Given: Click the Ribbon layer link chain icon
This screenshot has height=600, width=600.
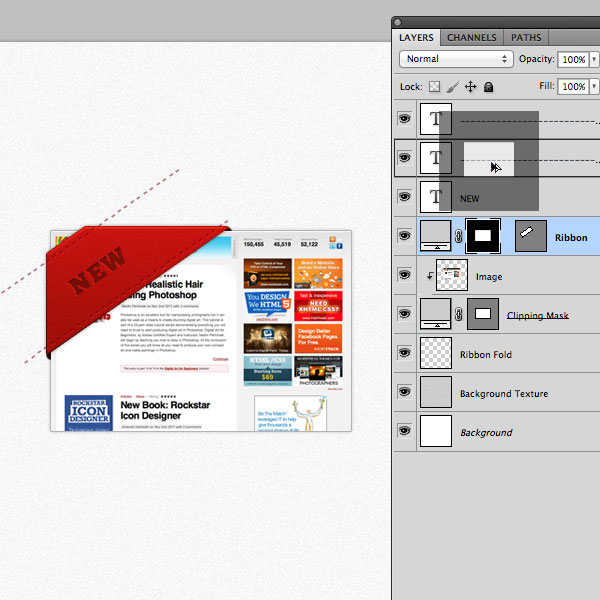Looking at the screenshot, I should 458,236.
